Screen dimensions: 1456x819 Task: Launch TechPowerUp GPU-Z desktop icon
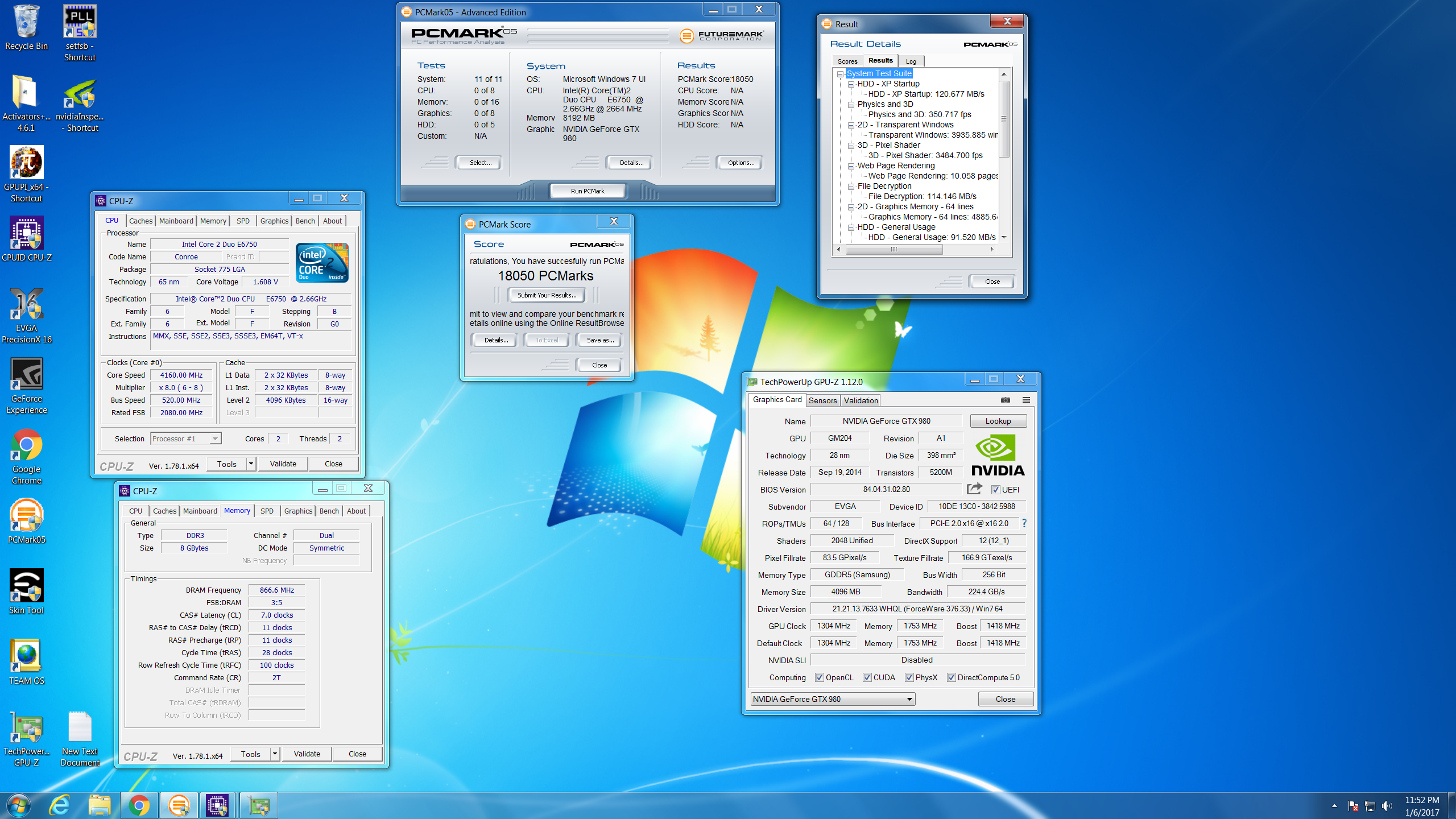[x=26, y=738]
